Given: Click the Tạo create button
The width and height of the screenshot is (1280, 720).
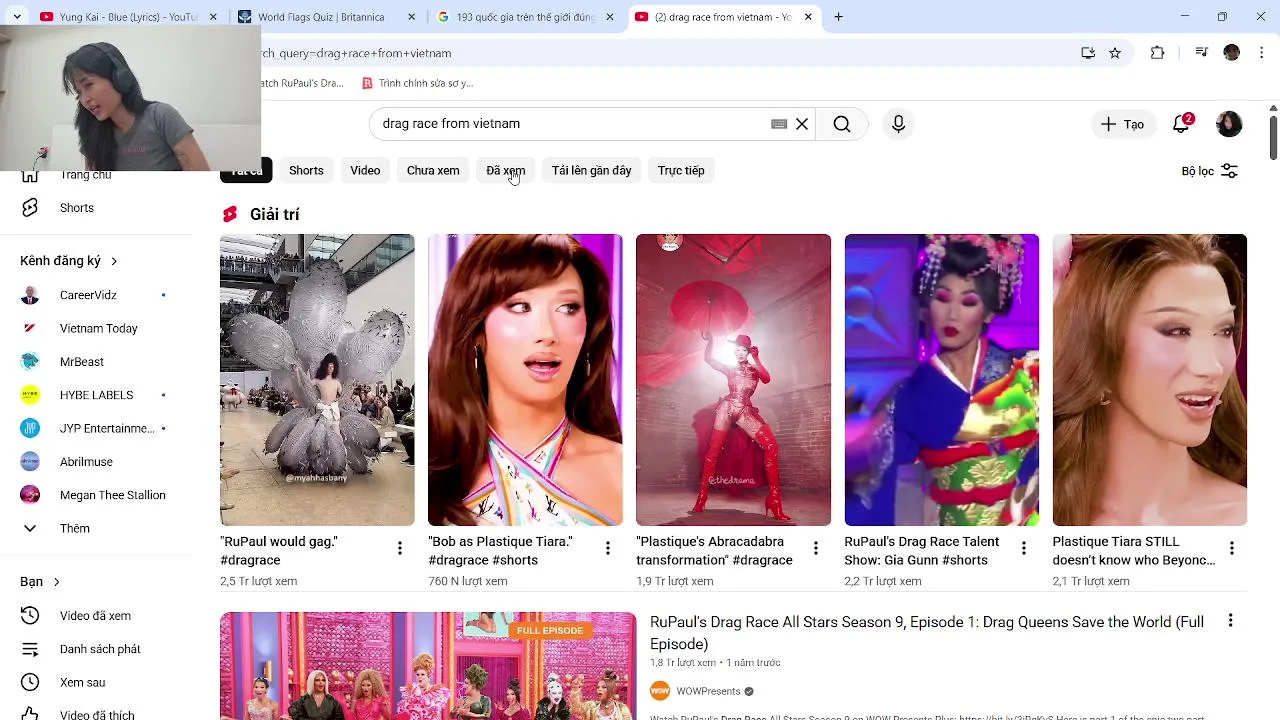Looking at the screenshot, I should pyautogui.click(x=1123, y=124).
